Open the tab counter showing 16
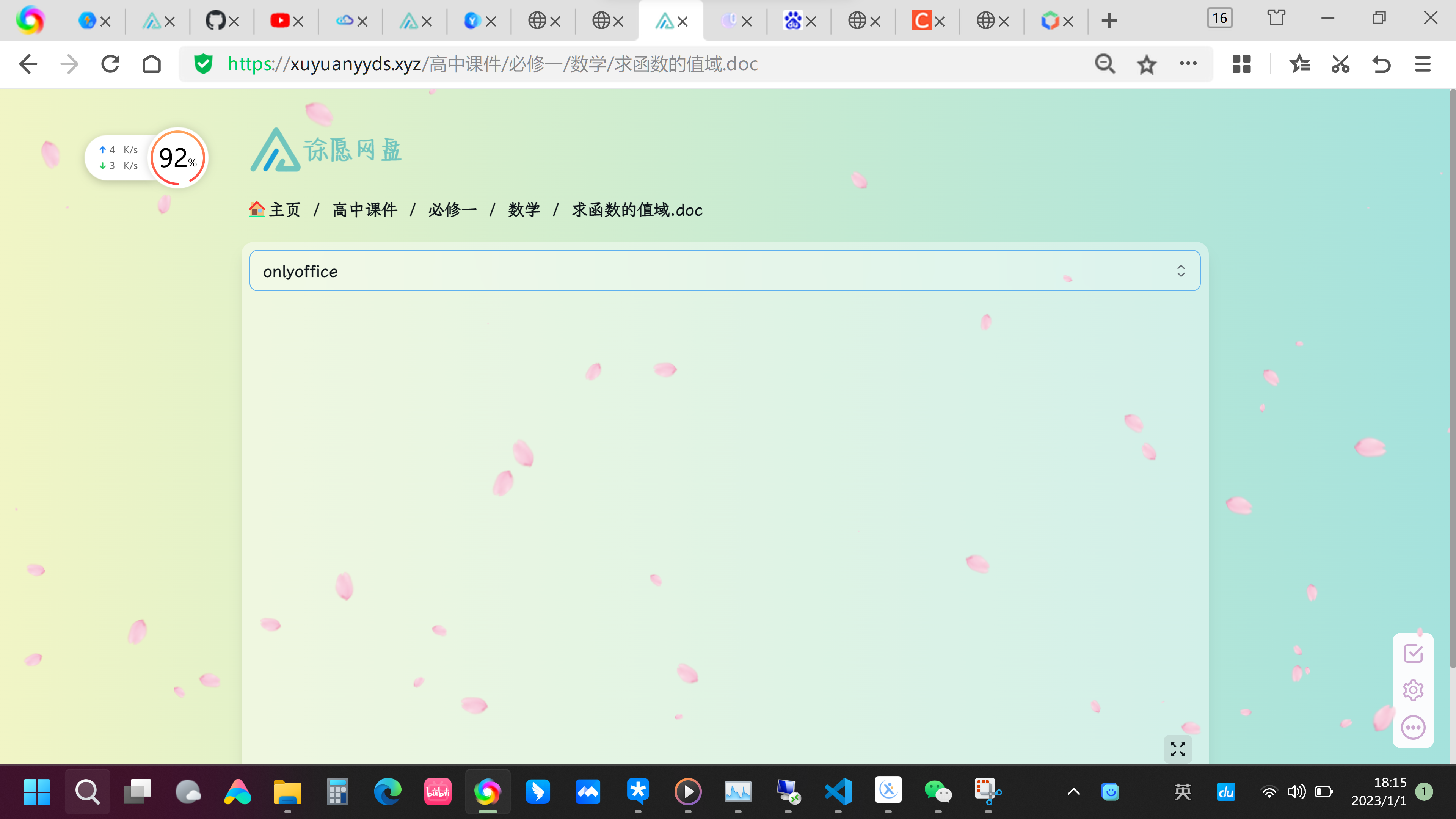Screen dimensions: 1456x819 pyautogui.click(x=1220, y=18)
